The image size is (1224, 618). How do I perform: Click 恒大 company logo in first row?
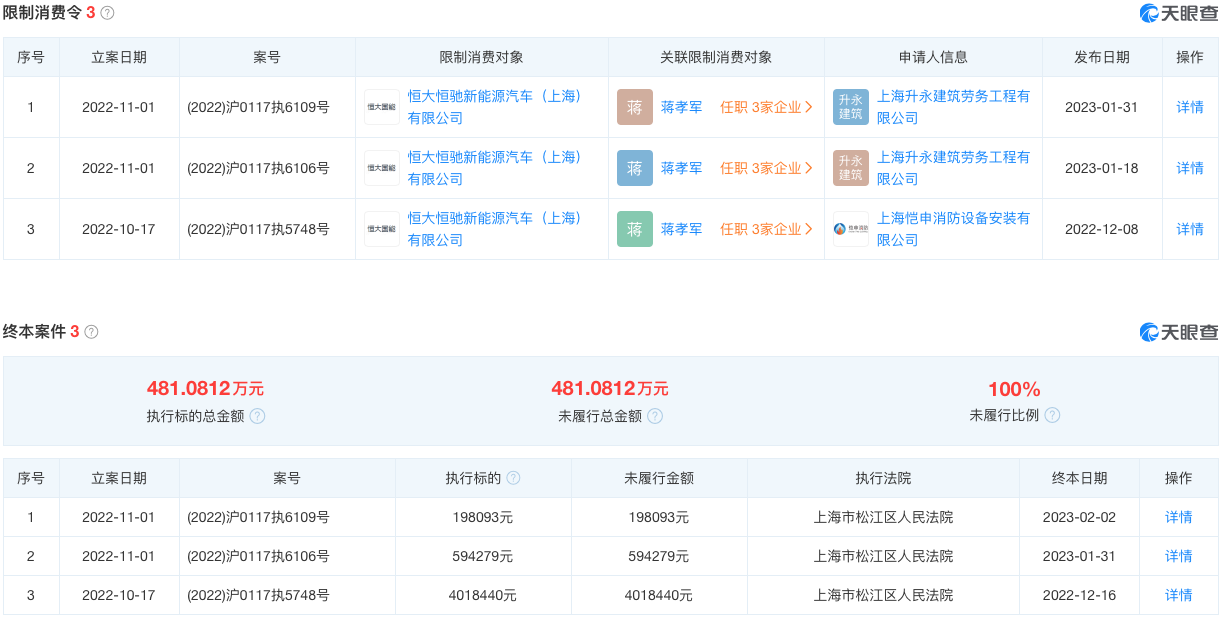[381, 107]
